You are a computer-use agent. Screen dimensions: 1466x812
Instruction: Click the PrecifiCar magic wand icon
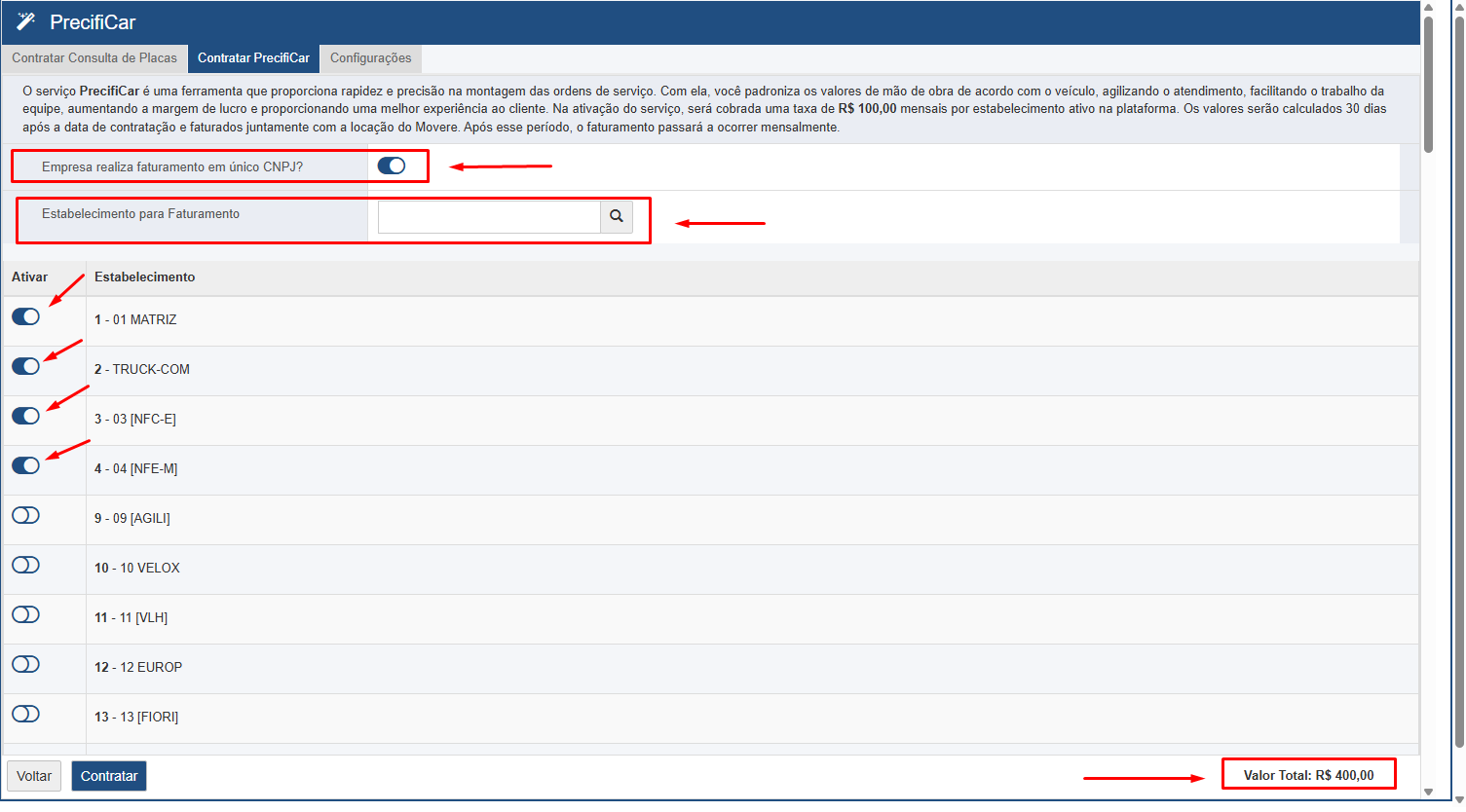26,21
